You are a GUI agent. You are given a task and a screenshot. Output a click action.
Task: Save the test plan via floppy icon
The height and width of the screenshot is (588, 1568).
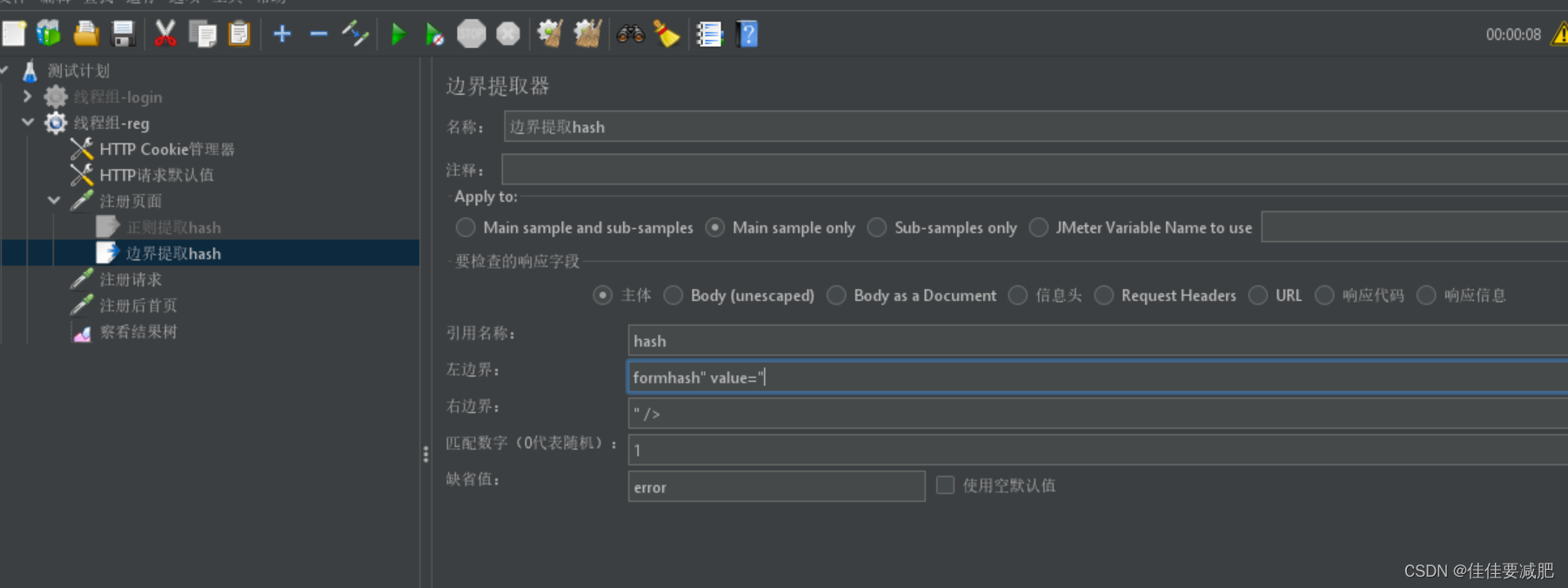coord(123,34)
